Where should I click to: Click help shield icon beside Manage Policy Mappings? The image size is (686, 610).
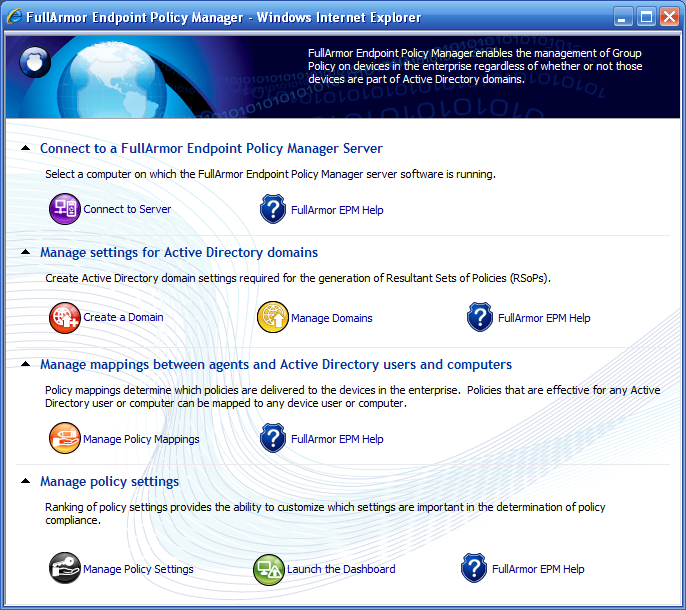pyautogui.click(x=273, y=438)
